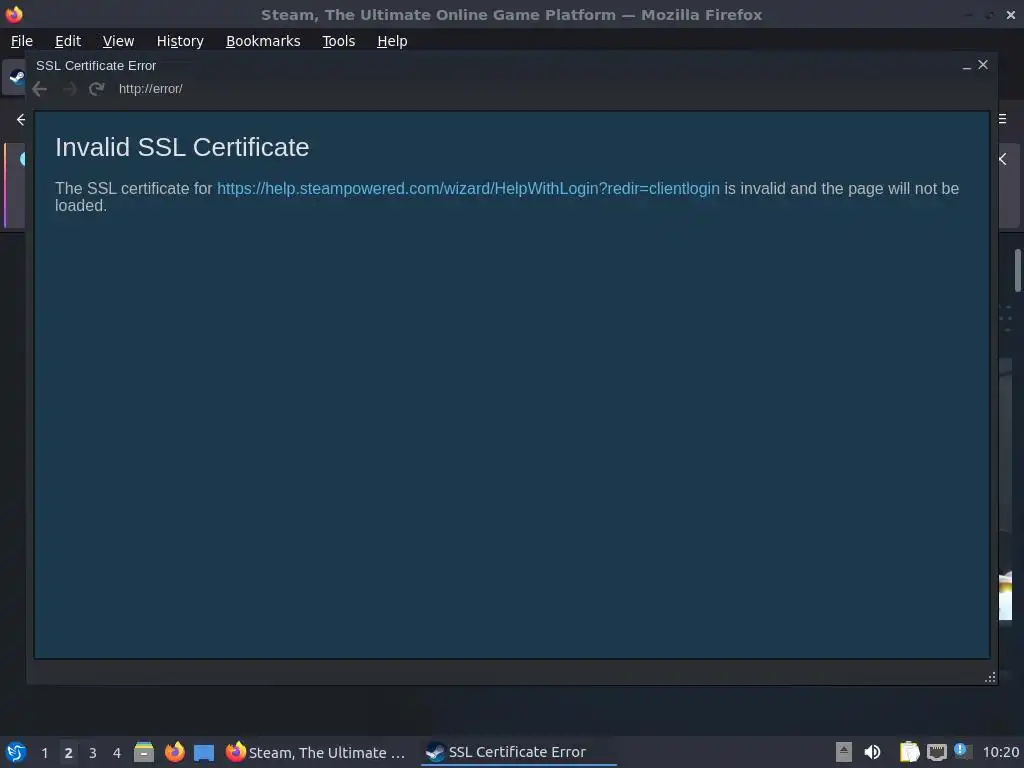The image size is (1024, 768).
Task: Click the http://error/ address field
Action: click(150, 89)
